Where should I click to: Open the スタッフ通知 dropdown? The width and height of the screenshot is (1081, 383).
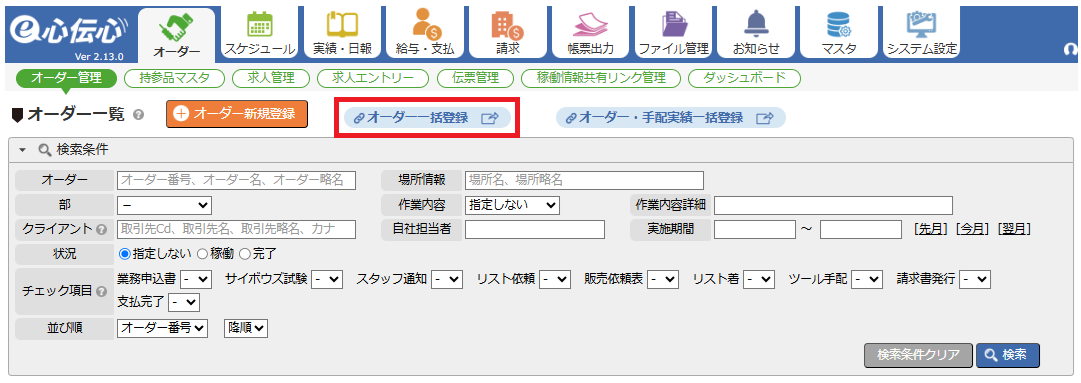click(x=446, y=279)
